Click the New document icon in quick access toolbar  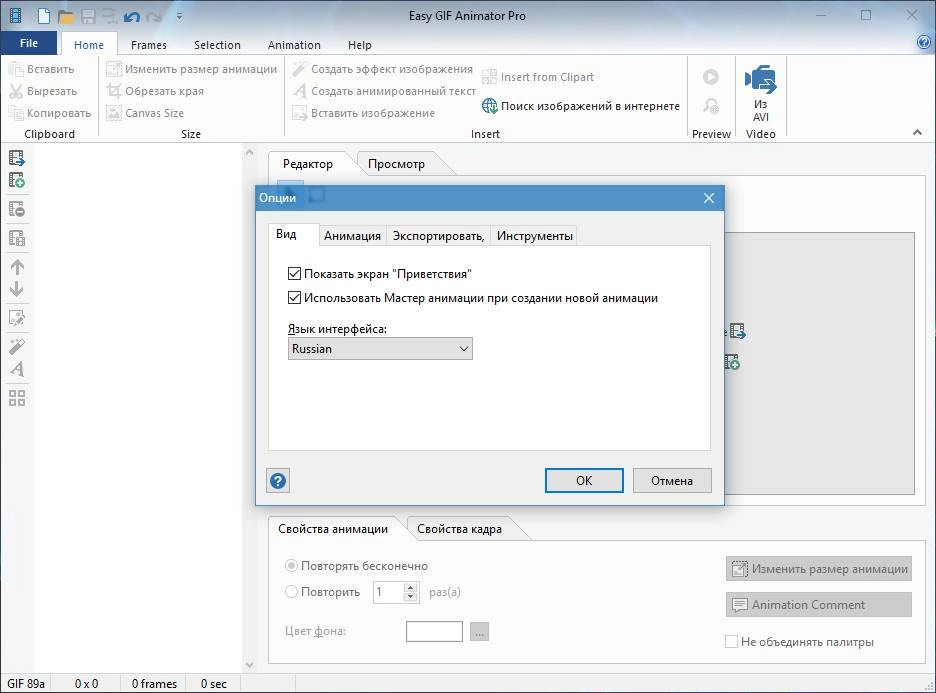(44, 16)
